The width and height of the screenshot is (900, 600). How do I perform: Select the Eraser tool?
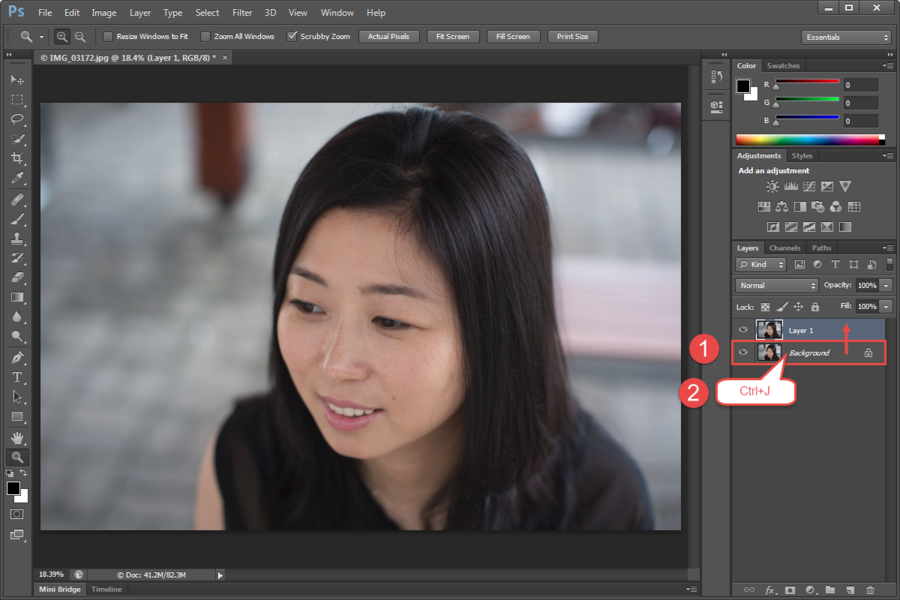17,278
